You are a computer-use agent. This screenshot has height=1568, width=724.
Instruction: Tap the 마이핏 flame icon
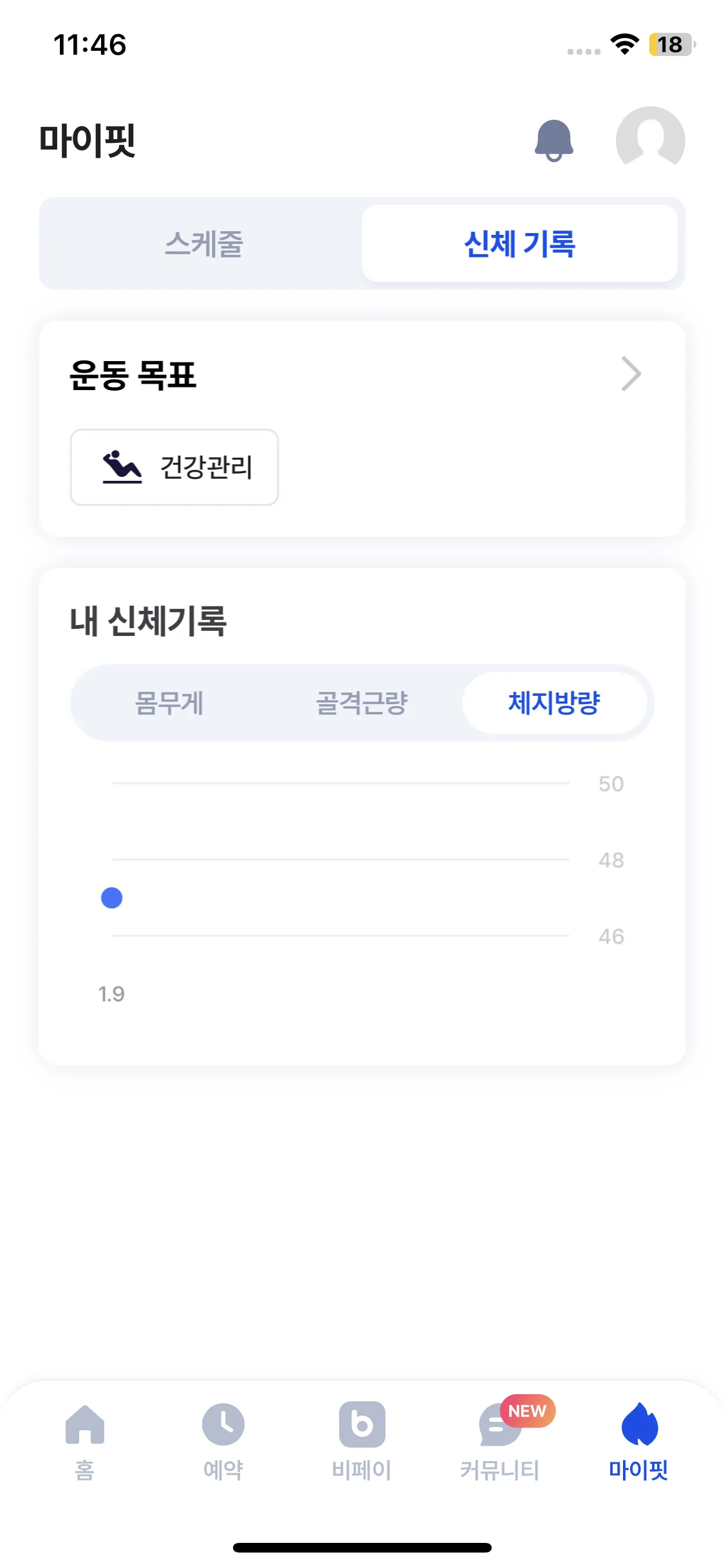(639, 1425)
